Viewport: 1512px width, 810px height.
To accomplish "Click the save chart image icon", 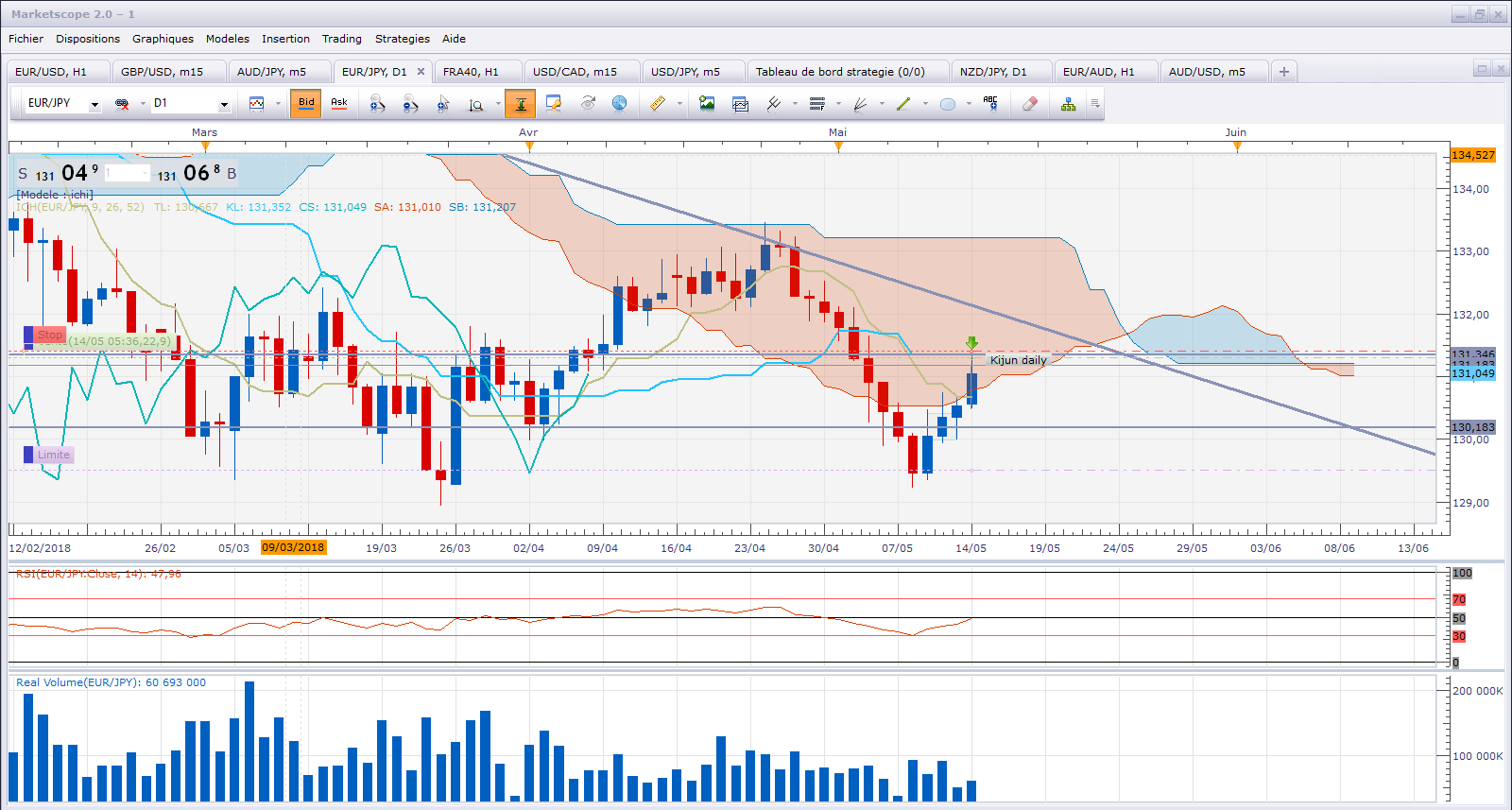I will tap(707, 104).
